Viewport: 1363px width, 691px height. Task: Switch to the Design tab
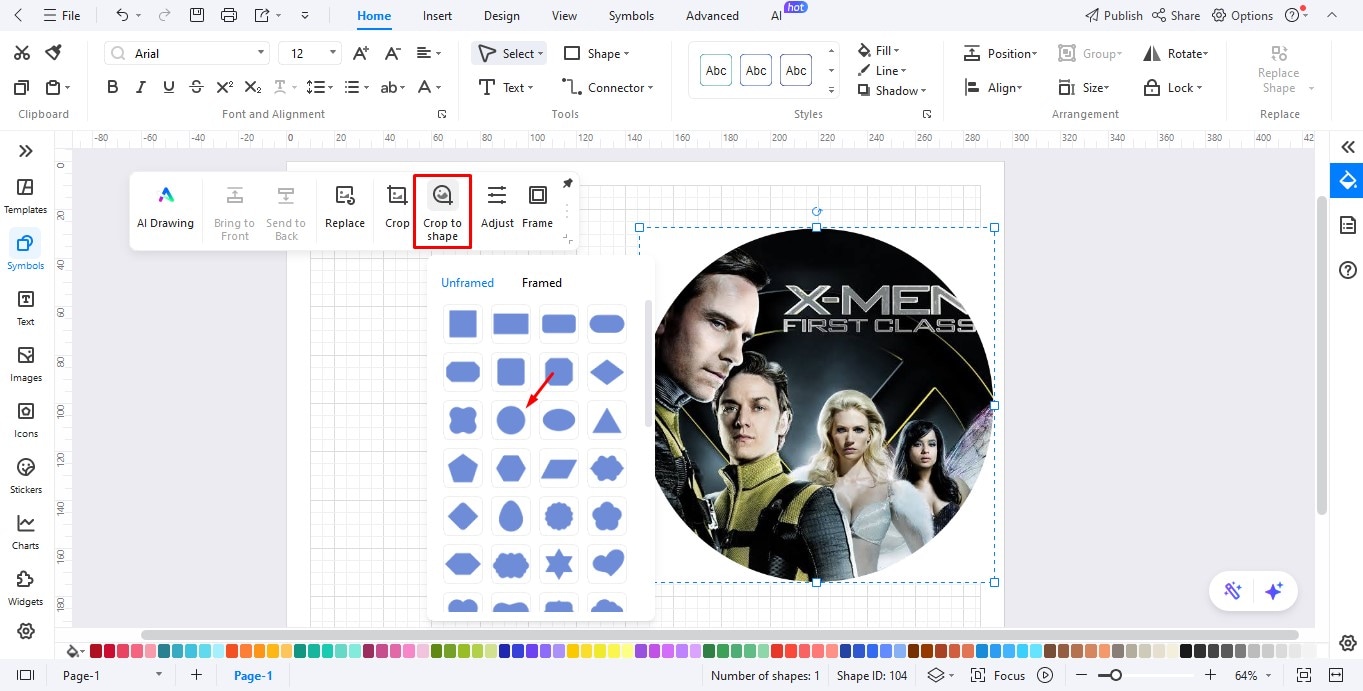point(501,16)
